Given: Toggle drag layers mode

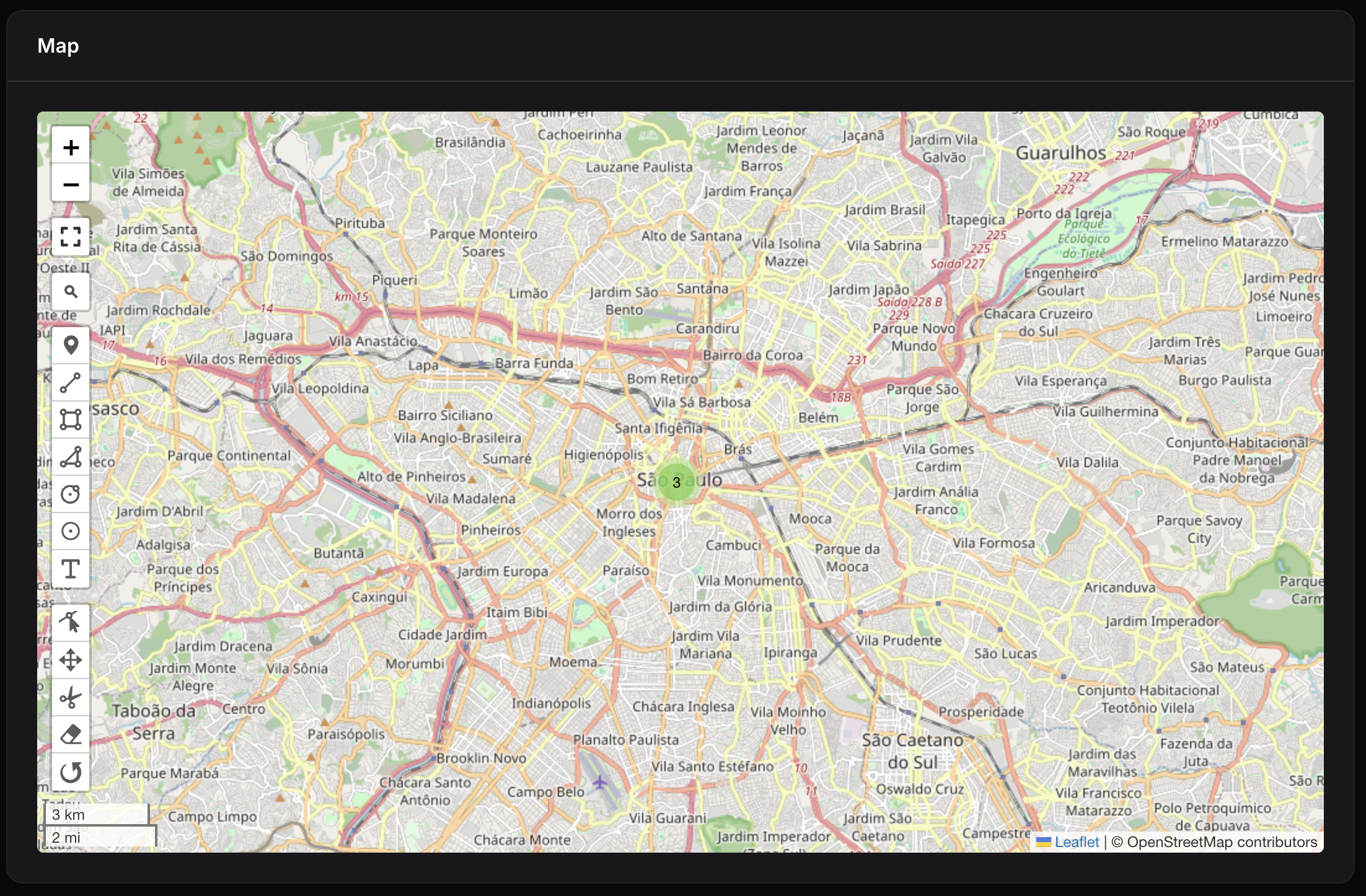Looking at the screenshot, I should pyautogui.click(x=71, y=659).
